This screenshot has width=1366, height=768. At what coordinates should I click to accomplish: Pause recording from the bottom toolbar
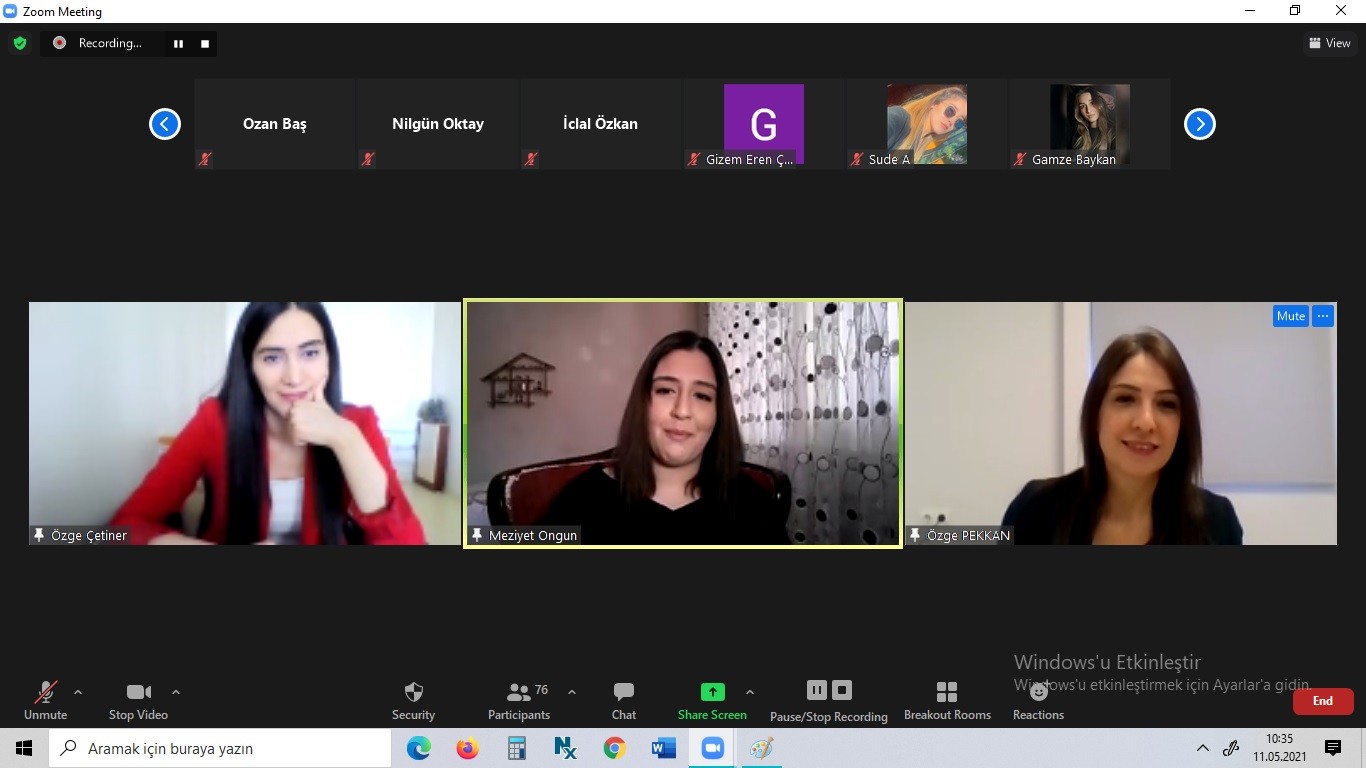[817, 690]
